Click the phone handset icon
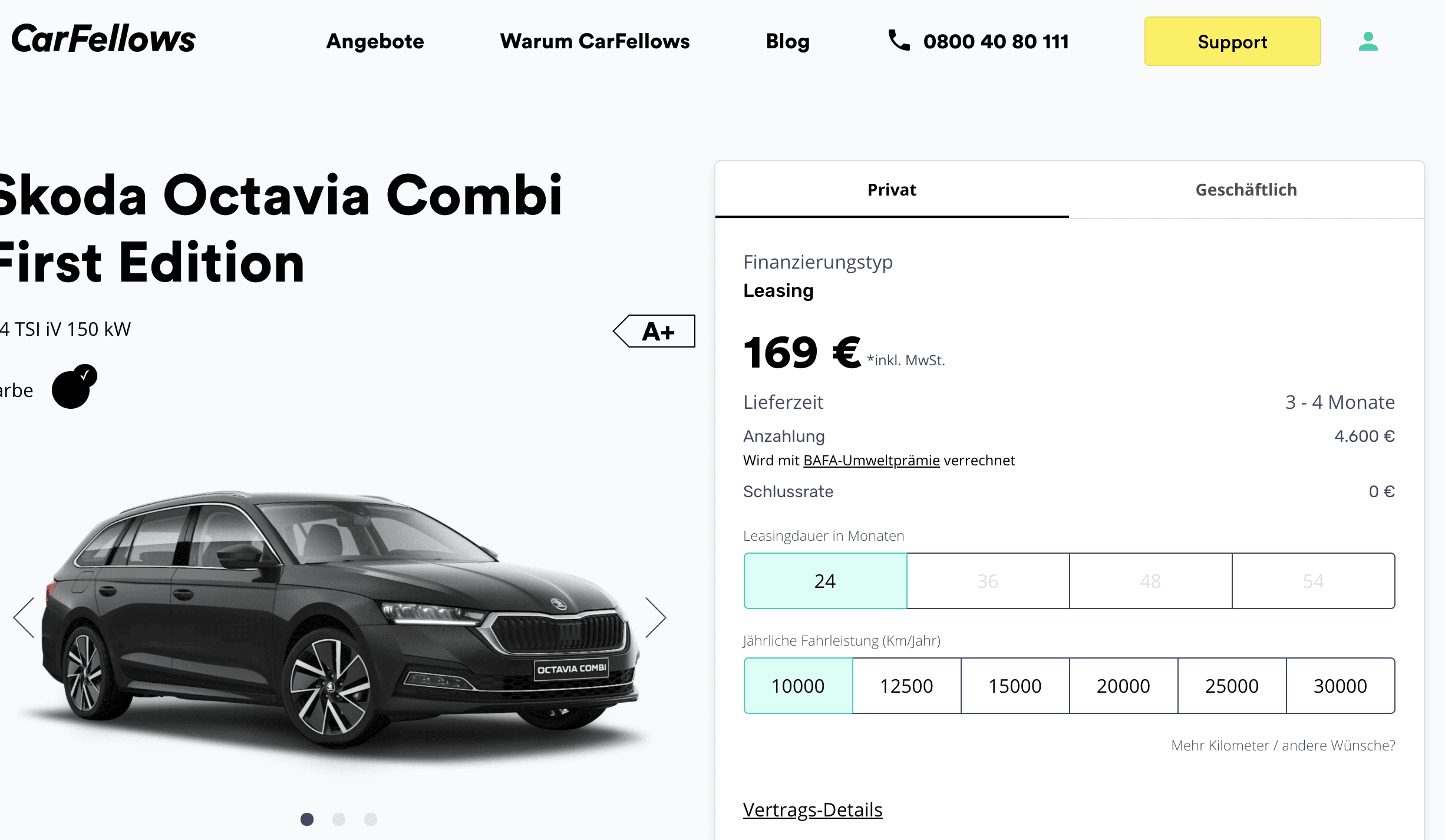The image size is (1445, 840). [x=899, y=41]
